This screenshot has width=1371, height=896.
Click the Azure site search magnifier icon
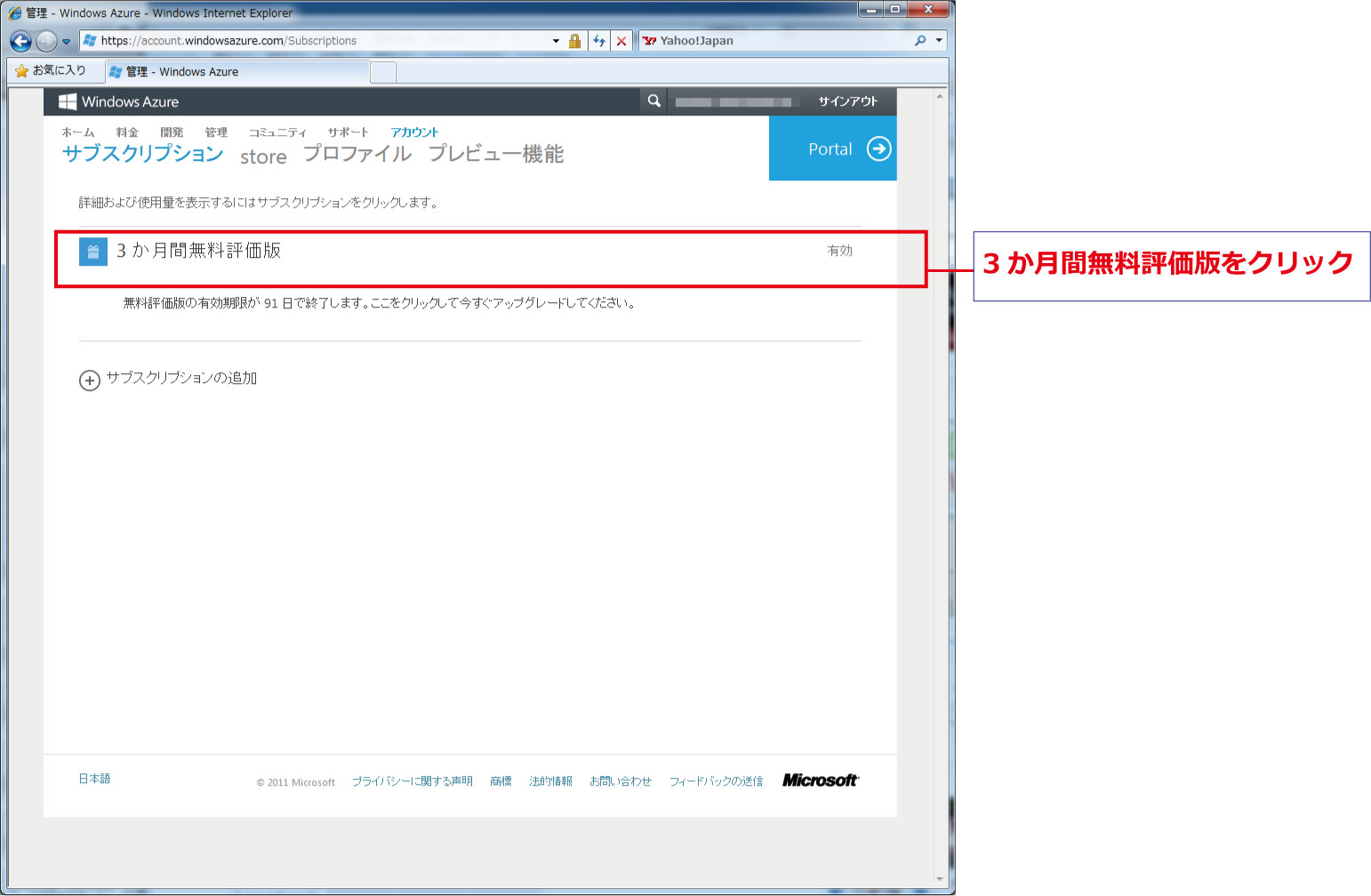pyautogui.click(x=653, y=101)
